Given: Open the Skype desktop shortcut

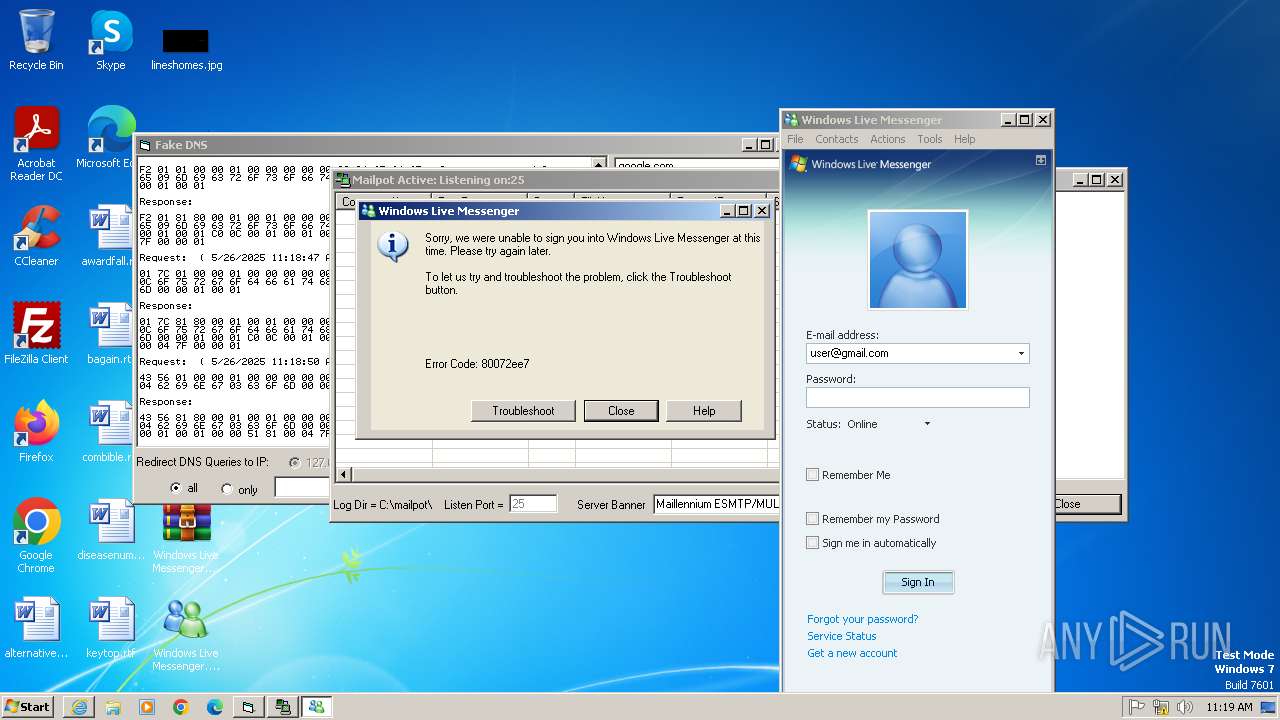Looking at the screenshot, I should 110,40.
